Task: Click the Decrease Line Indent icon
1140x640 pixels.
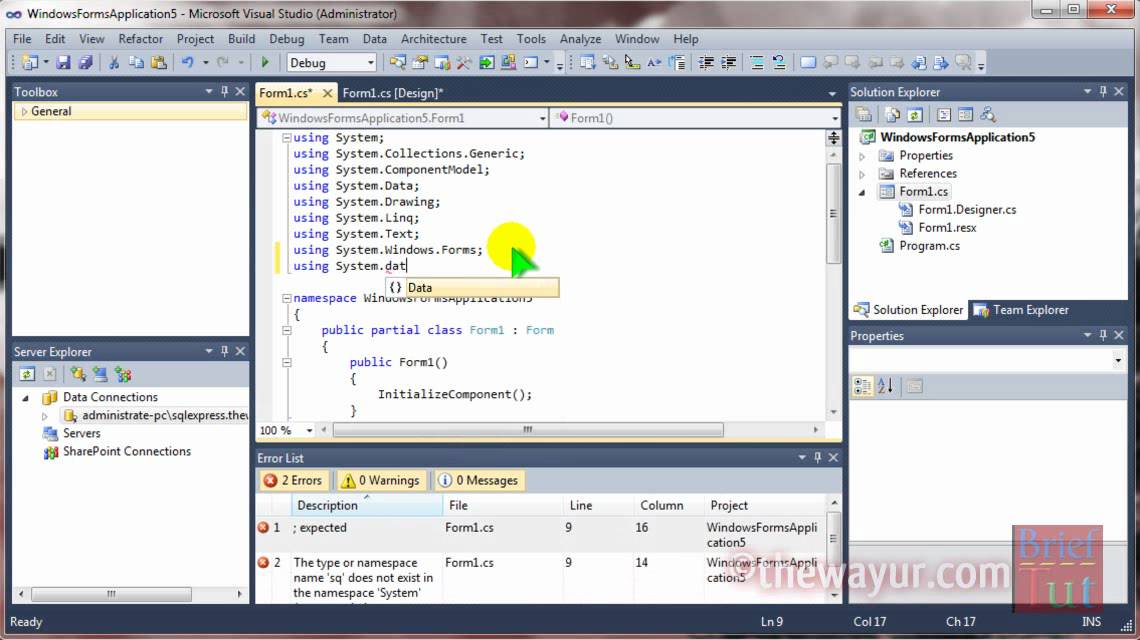Action: point(706,63)
